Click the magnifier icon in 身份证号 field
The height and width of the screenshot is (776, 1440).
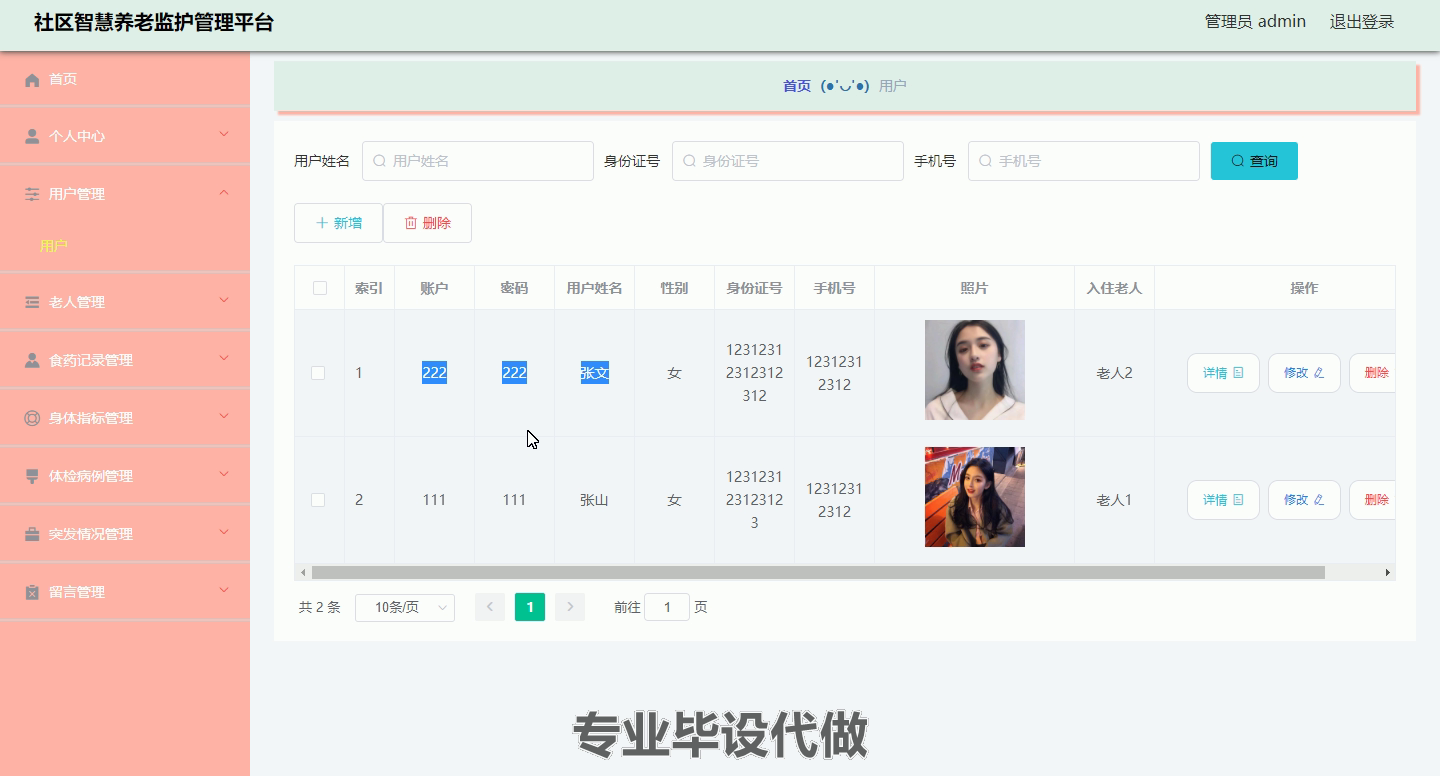click(x=689, y=161)
